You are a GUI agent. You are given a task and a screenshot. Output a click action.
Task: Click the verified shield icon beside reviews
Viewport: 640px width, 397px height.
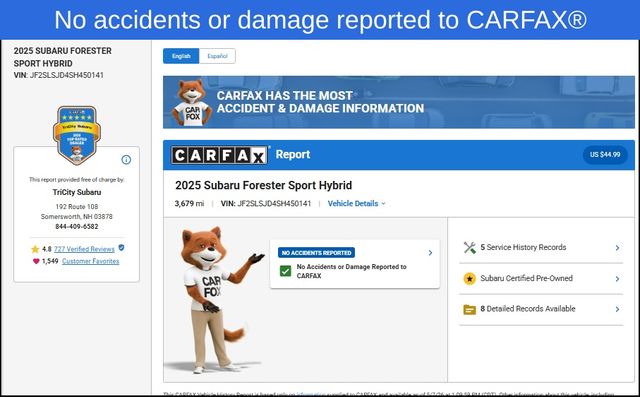(x=121, y=248)
